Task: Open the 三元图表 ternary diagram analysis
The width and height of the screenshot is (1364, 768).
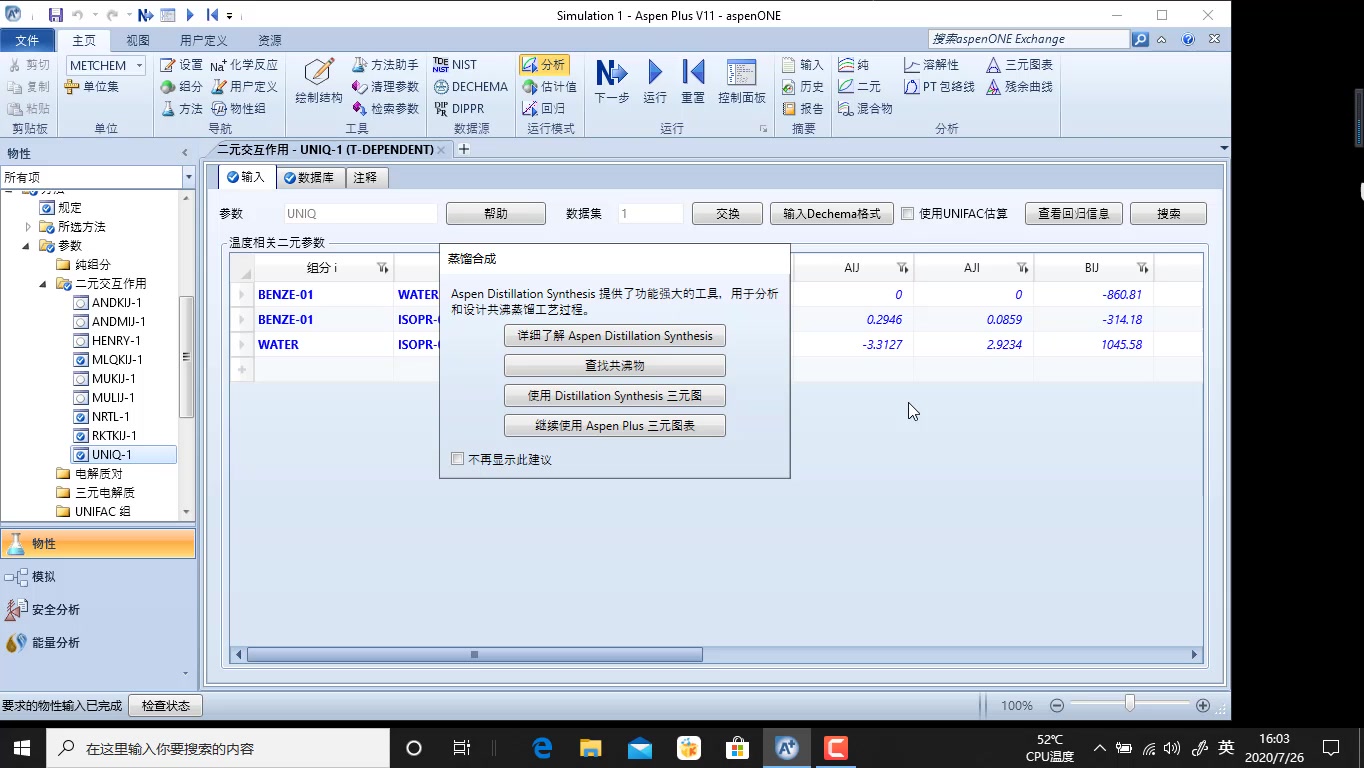Action: tap(1019, 65)
